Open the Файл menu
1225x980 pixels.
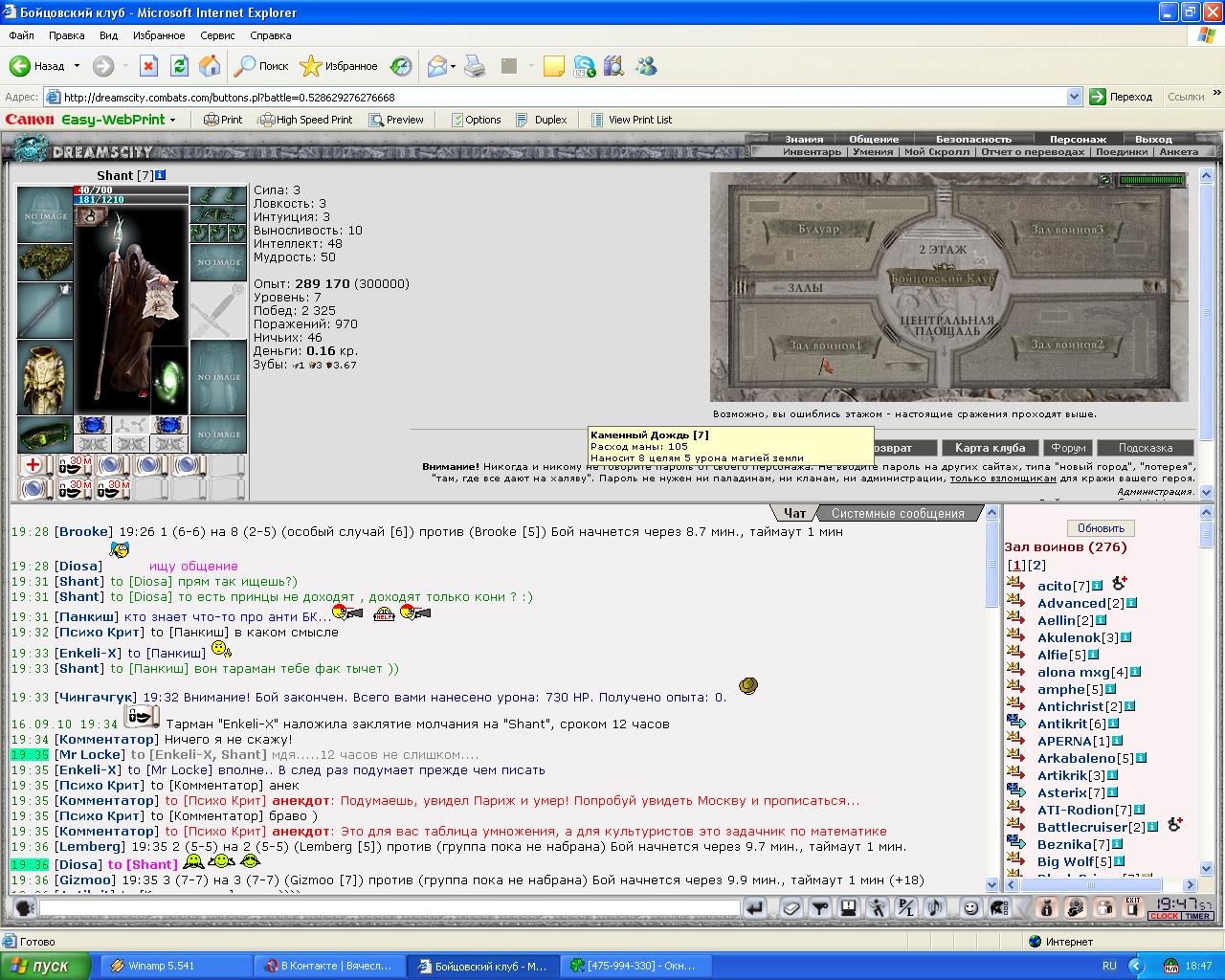tap(21, 35)
